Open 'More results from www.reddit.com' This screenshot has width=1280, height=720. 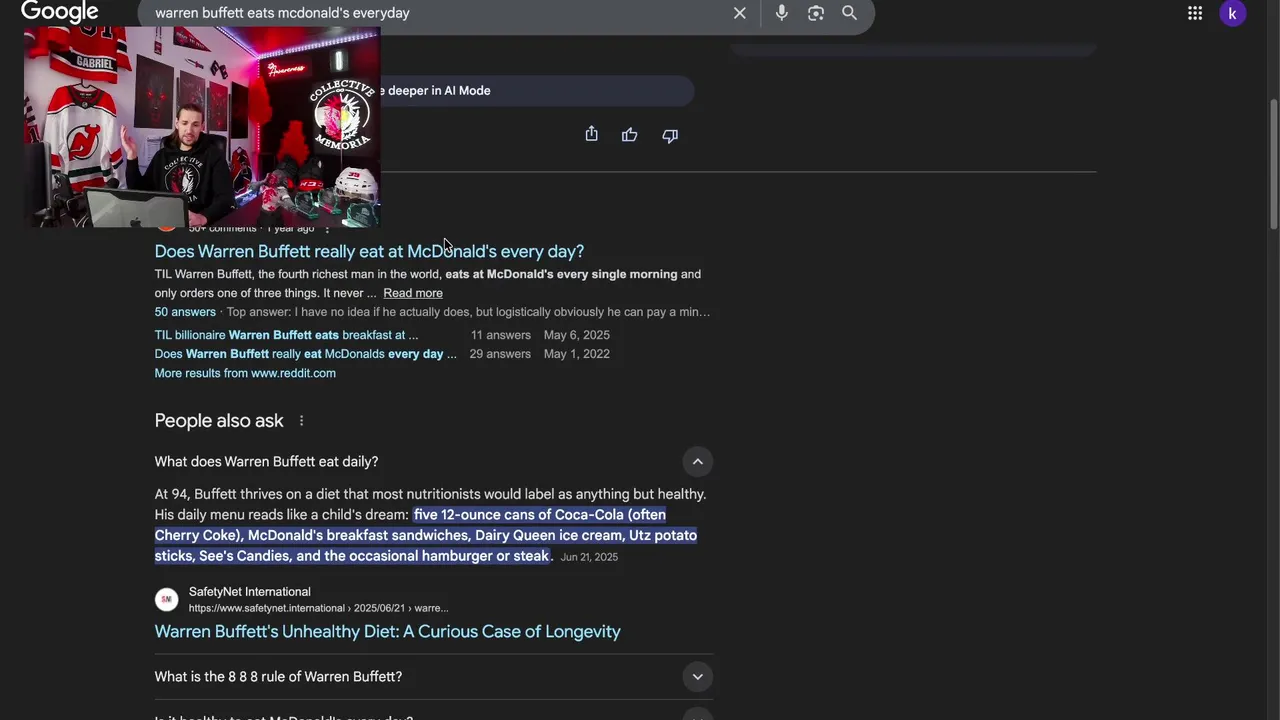coord(245,373)
